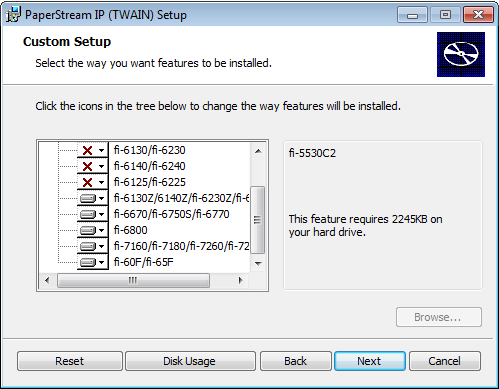Select the fi-6800 tree entry
Screen dimensions: 499x389
point(130,230)
